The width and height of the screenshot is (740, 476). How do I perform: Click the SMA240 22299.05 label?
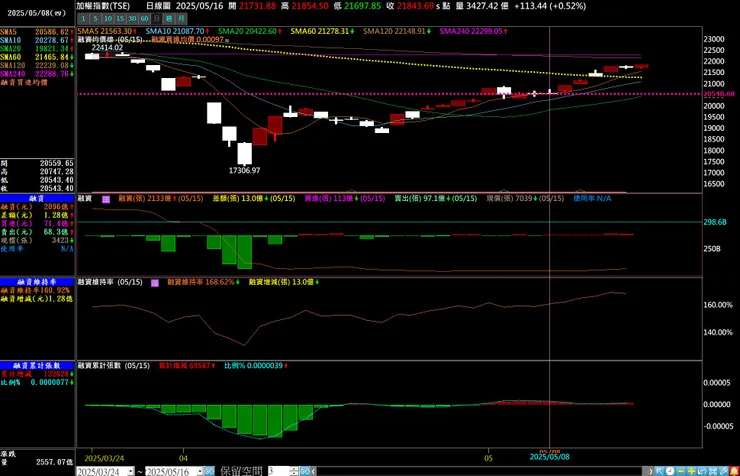click(473, 31)
